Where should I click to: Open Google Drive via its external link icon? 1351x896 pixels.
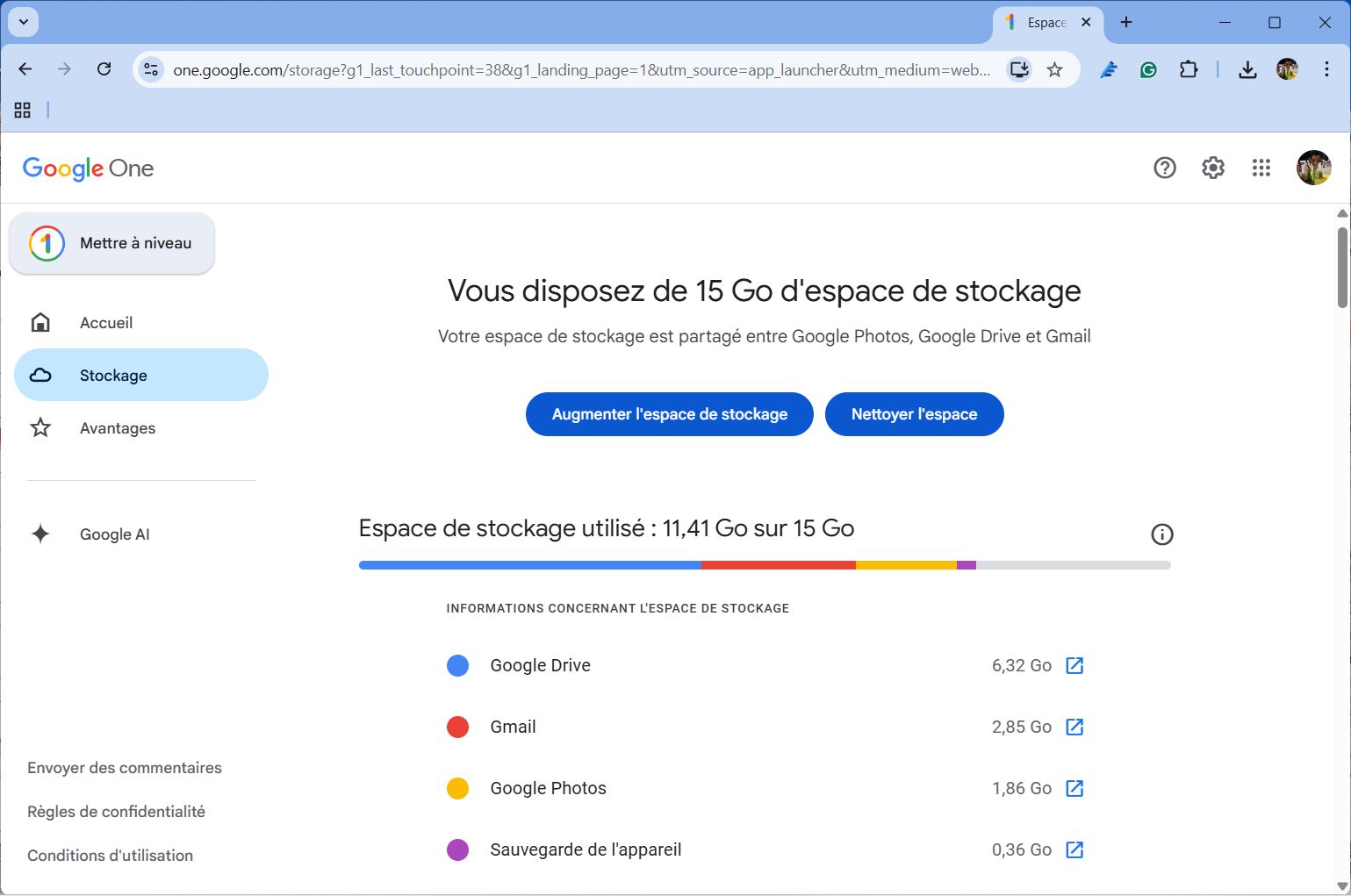(1074, 665)
